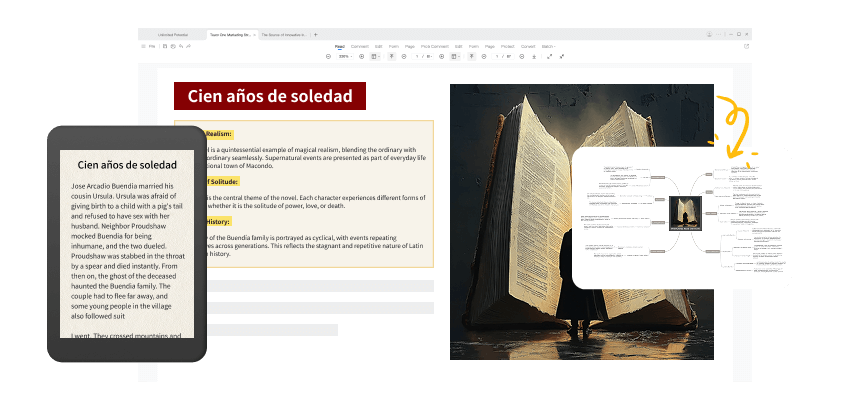The image size is (848, 412).
Task: Switch to The Source of Innovative tab
Action: tap(283, 34)
